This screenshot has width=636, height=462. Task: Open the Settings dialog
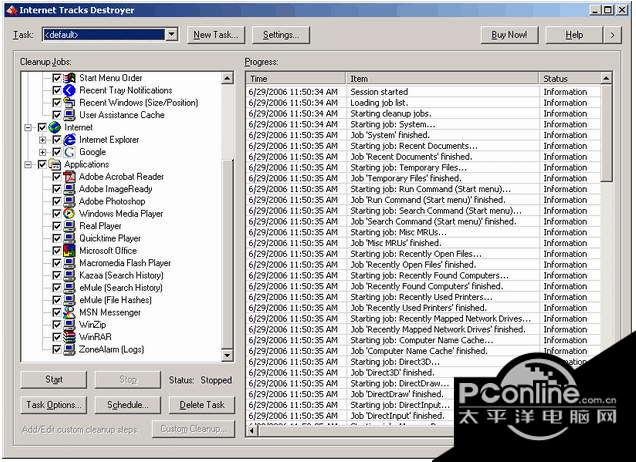point(281,35)
